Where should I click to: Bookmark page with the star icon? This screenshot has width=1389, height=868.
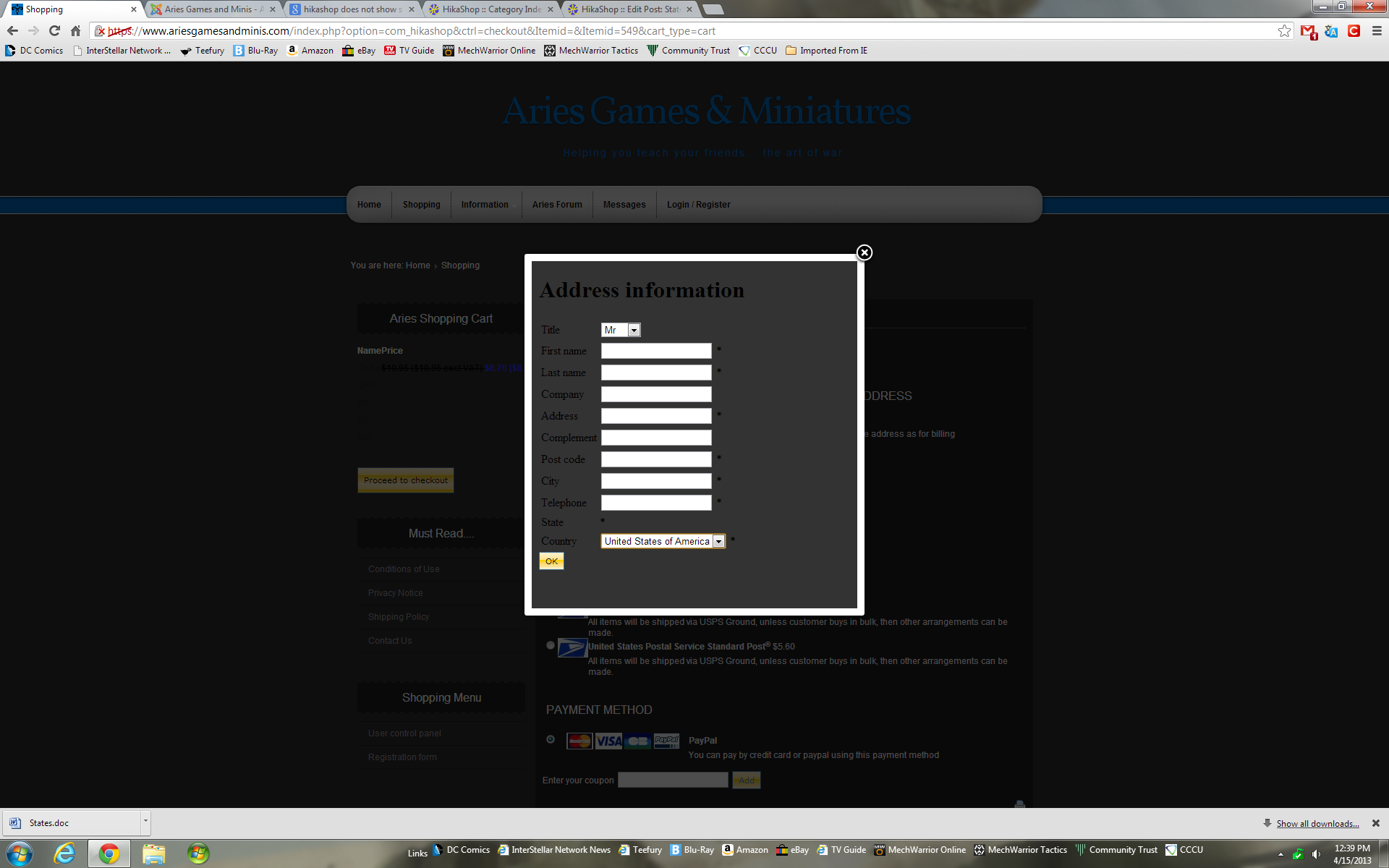pyautogui.click(x=1284, y=30)
